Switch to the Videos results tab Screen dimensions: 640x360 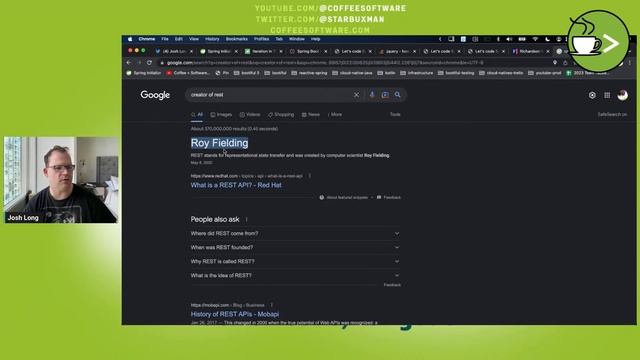coord(250,115)
